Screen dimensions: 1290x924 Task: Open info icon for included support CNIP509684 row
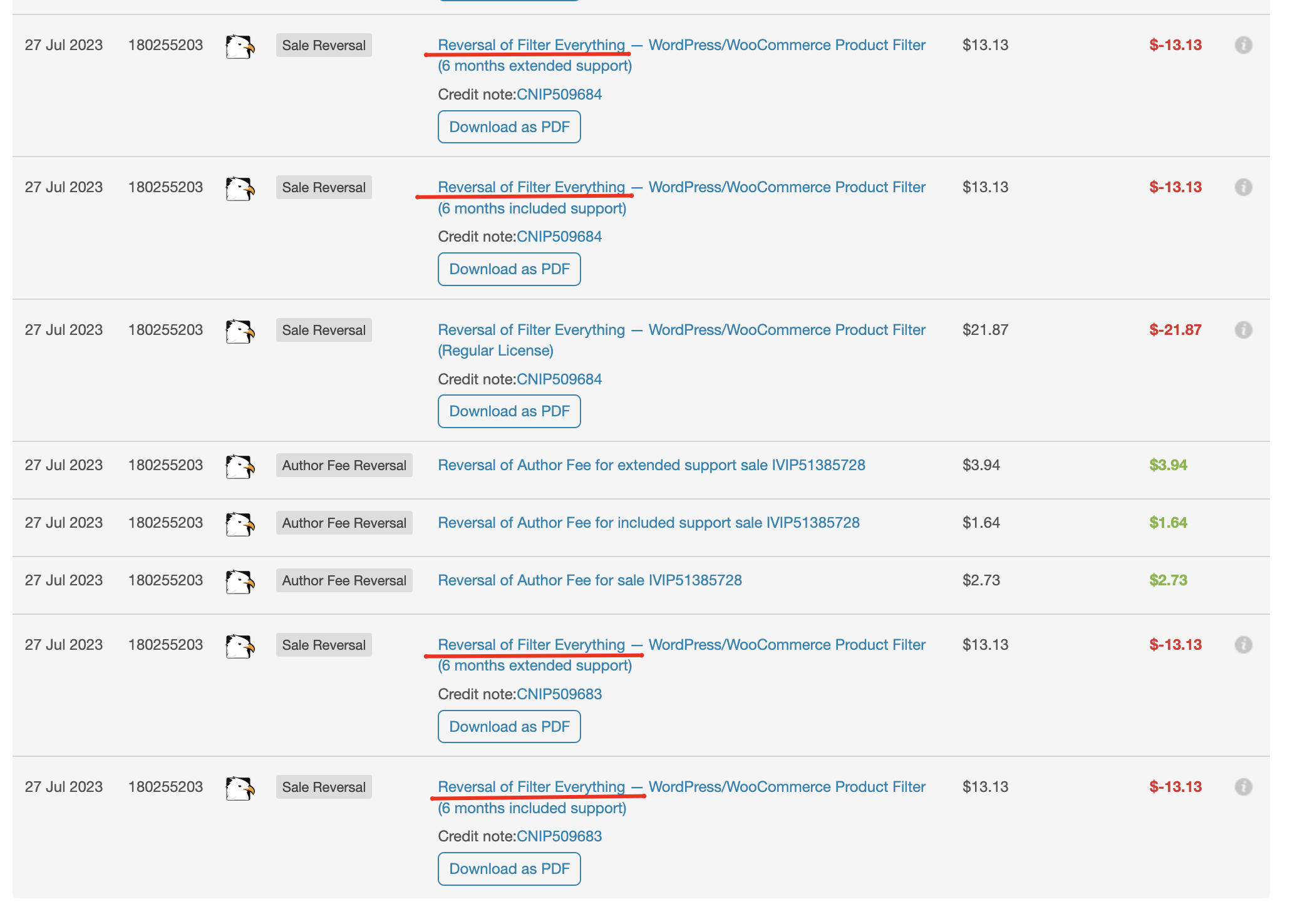click(1243, 187)
